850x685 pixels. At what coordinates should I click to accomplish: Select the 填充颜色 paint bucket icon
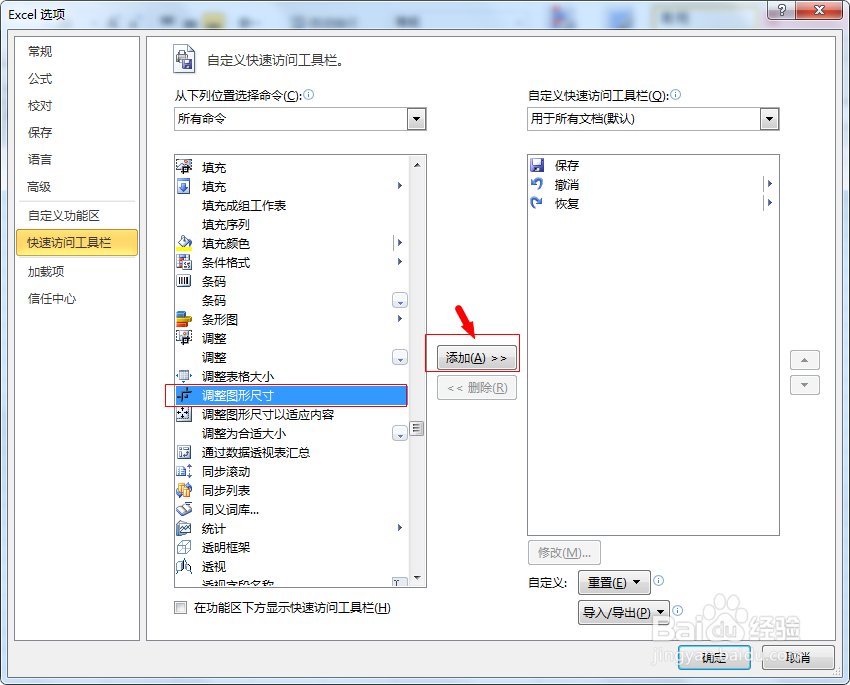coord(184,243)
